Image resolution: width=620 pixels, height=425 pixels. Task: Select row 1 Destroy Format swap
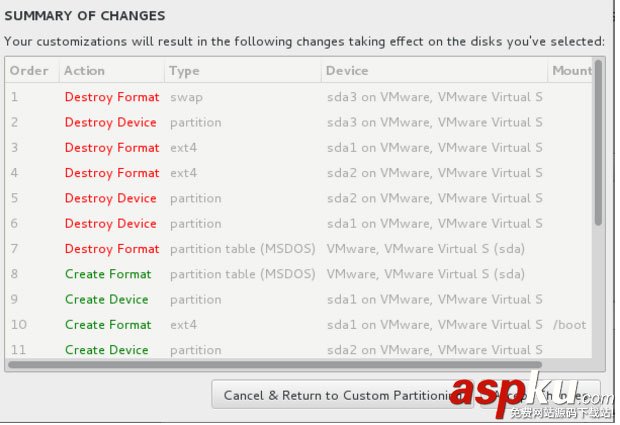[111, 97]
